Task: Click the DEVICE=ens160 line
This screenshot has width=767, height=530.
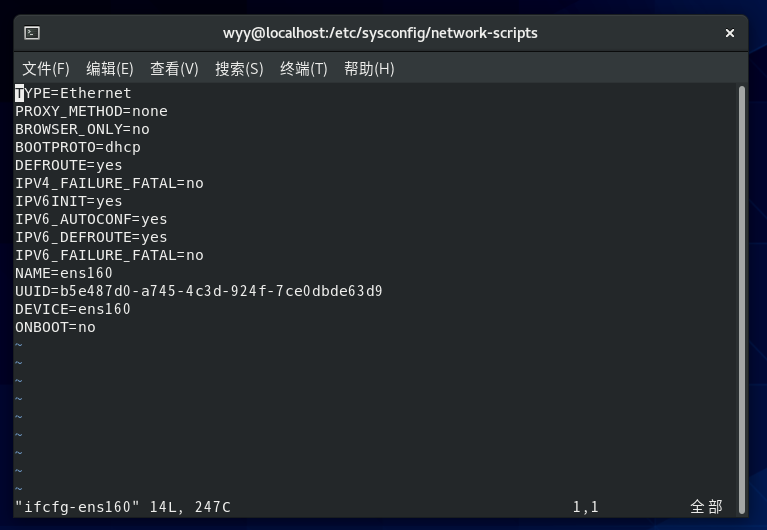Action: click(73, 309)
